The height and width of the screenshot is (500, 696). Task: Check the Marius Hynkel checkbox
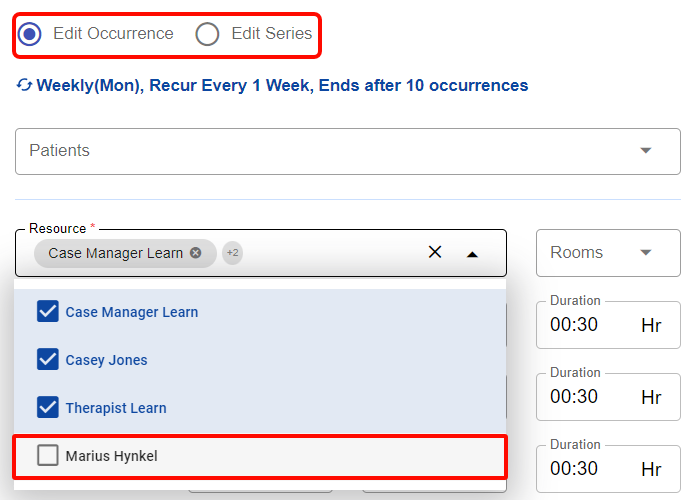coord(48,456)
